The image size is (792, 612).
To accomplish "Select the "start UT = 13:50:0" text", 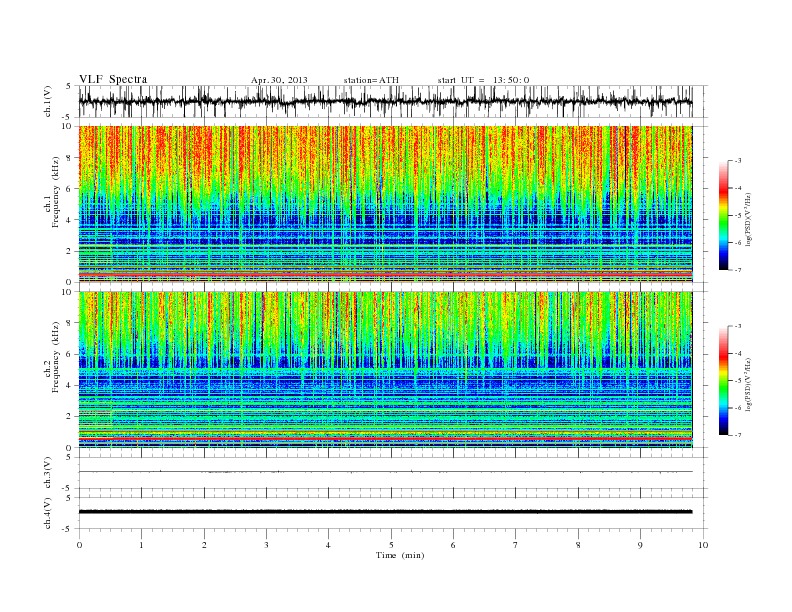I will [483, 80].
